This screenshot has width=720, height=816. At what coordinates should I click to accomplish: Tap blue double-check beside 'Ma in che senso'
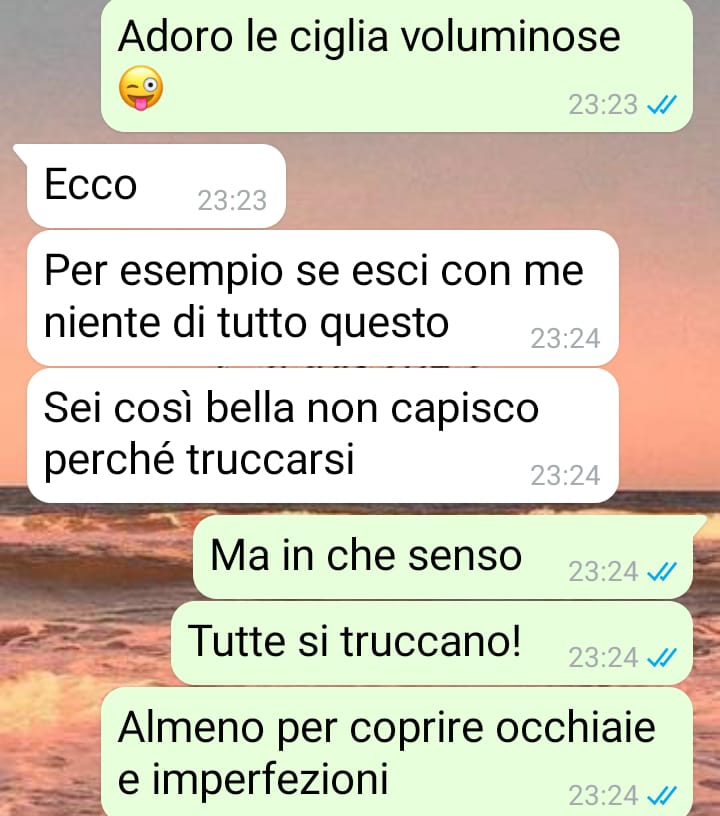(x=661, y=571)
